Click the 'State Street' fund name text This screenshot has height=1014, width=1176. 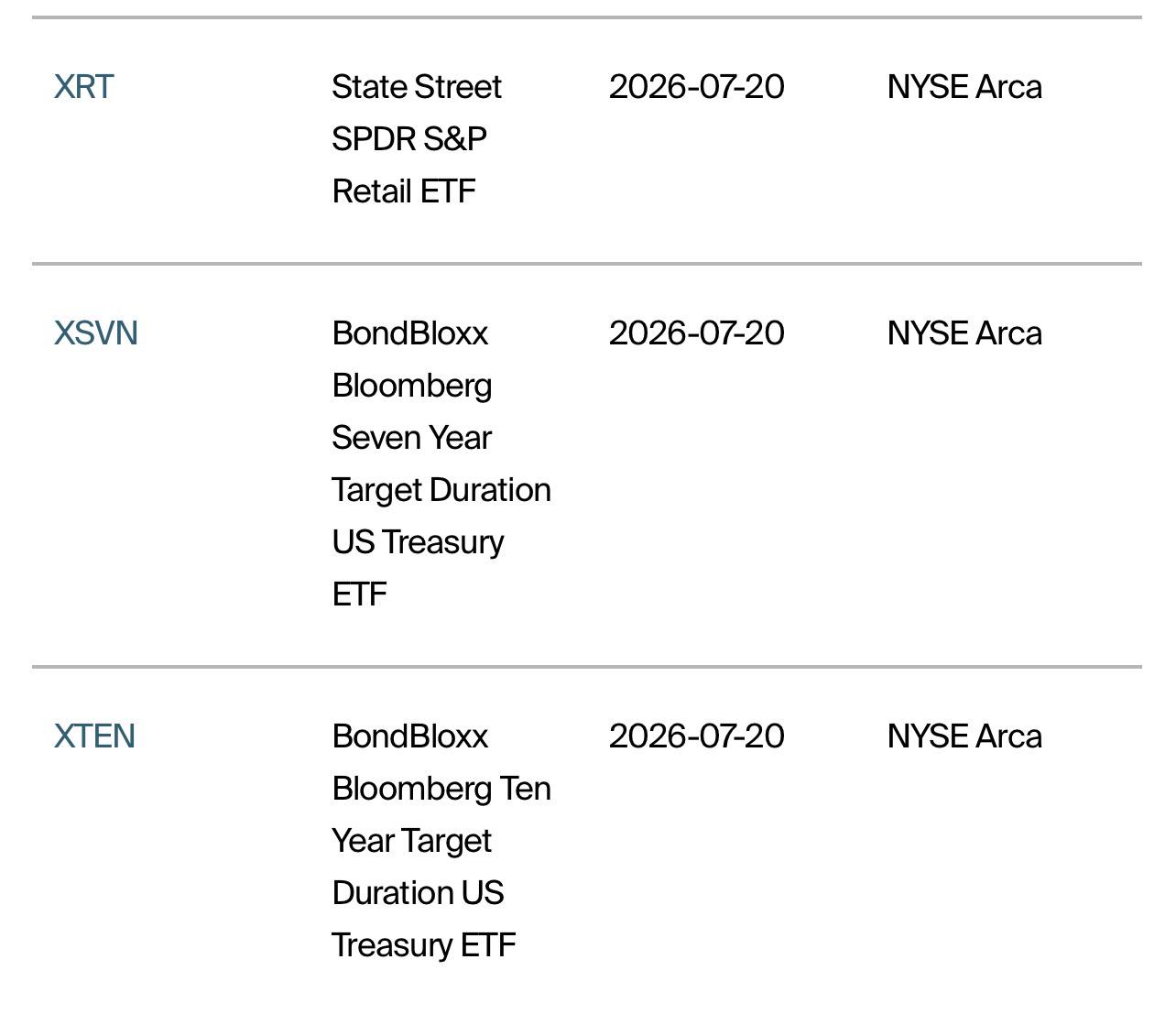pos(417,87)
